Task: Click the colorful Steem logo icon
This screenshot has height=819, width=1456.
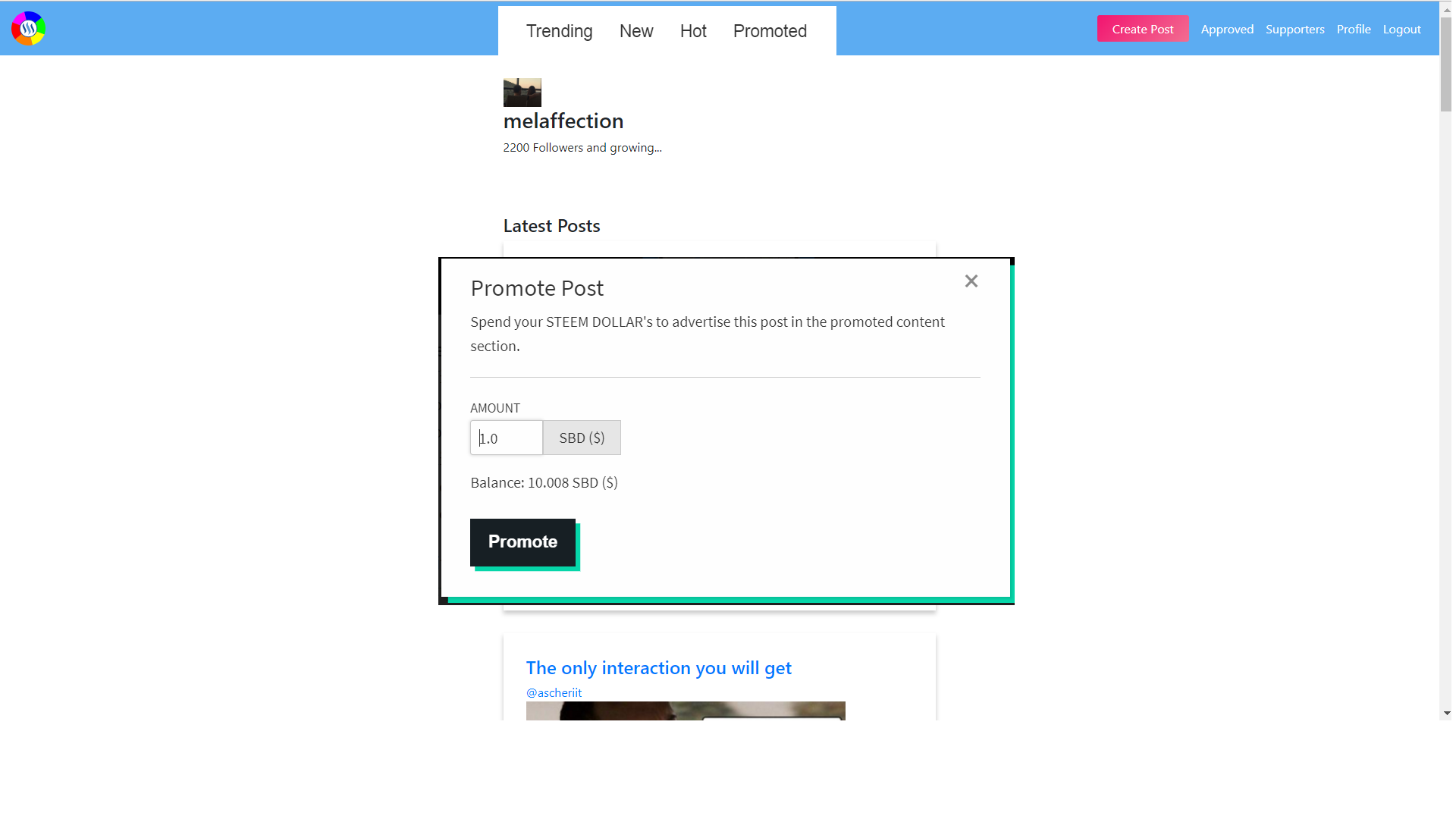Action: (28, 29)
